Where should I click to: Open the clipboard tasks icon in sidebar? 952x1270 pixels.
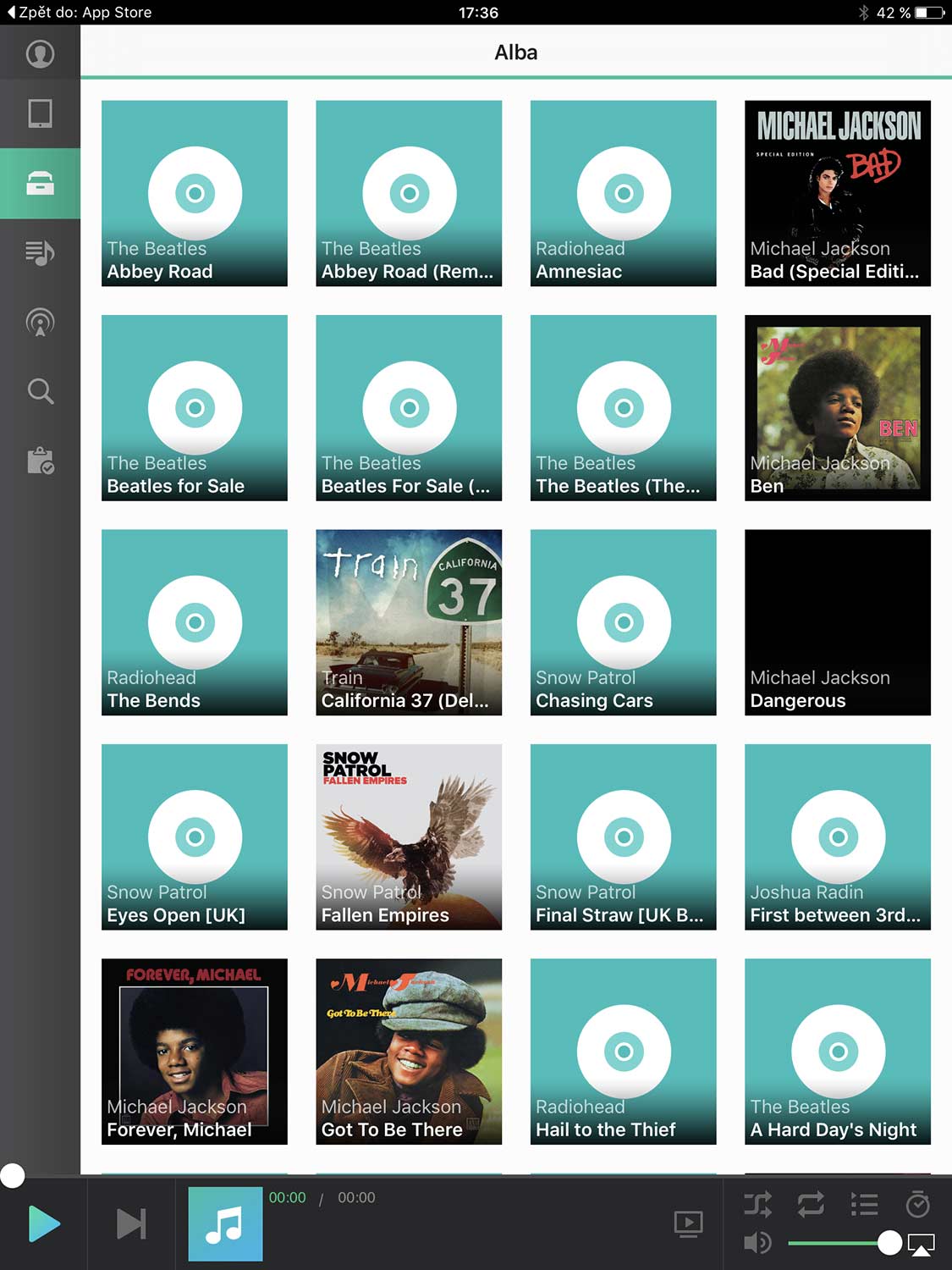pyautogui.click(x=40, y=461)
